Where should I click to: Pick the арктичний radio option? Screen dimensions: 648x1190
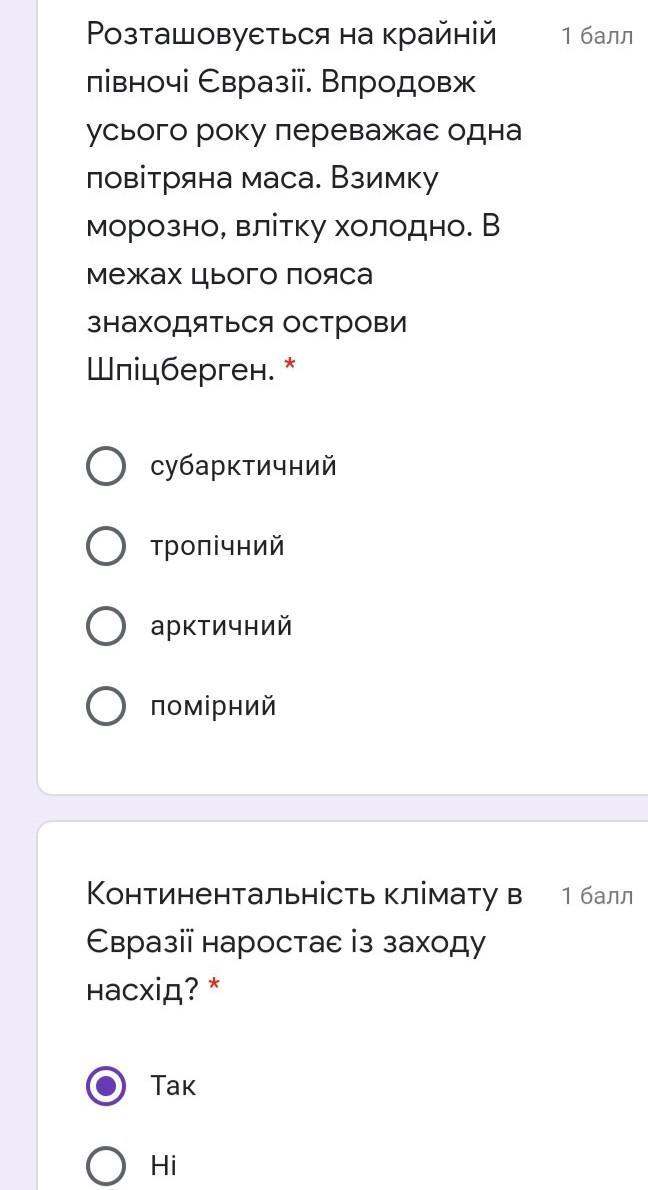point(106,626)
